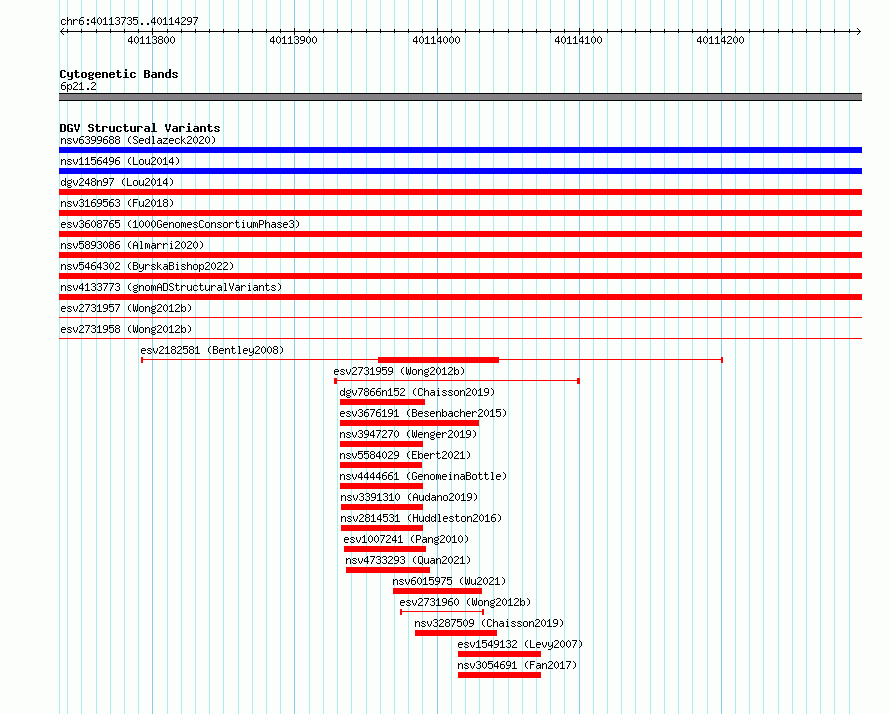Image resolution: width=890 pixels, height=714 pixels.
Task: Select dgv7866n152 (Chaisson2019) variant label
Action: [417, 392]
